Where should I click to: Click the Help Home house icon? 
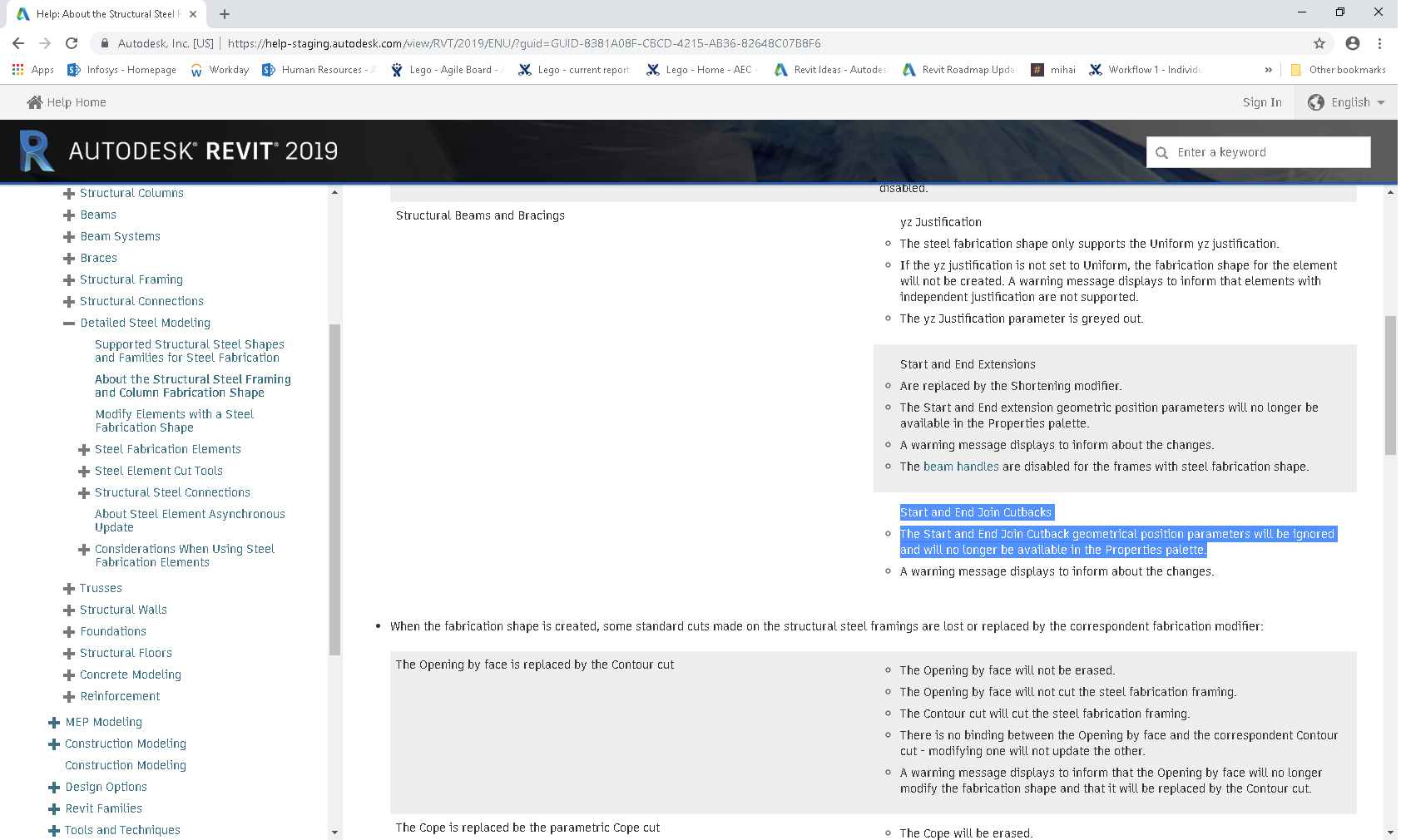(34, 101)
